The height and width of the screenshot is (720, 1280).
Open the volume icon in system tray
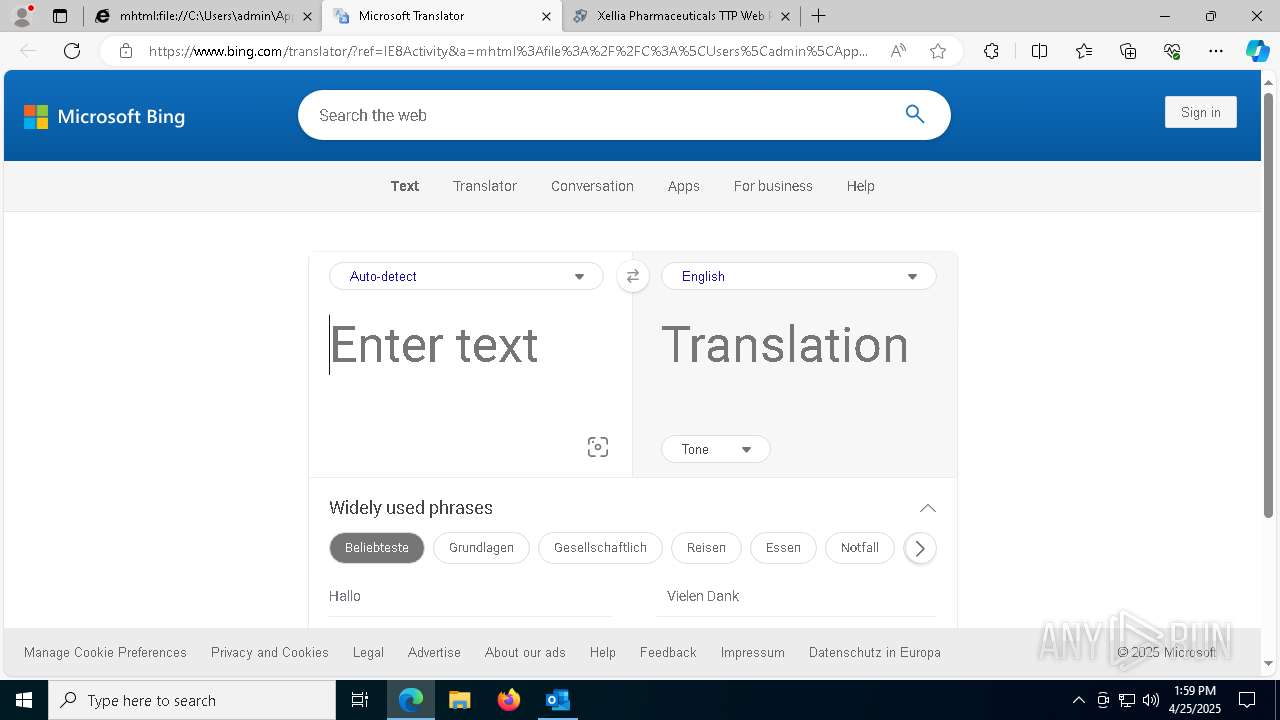[x=1151, y=700]
